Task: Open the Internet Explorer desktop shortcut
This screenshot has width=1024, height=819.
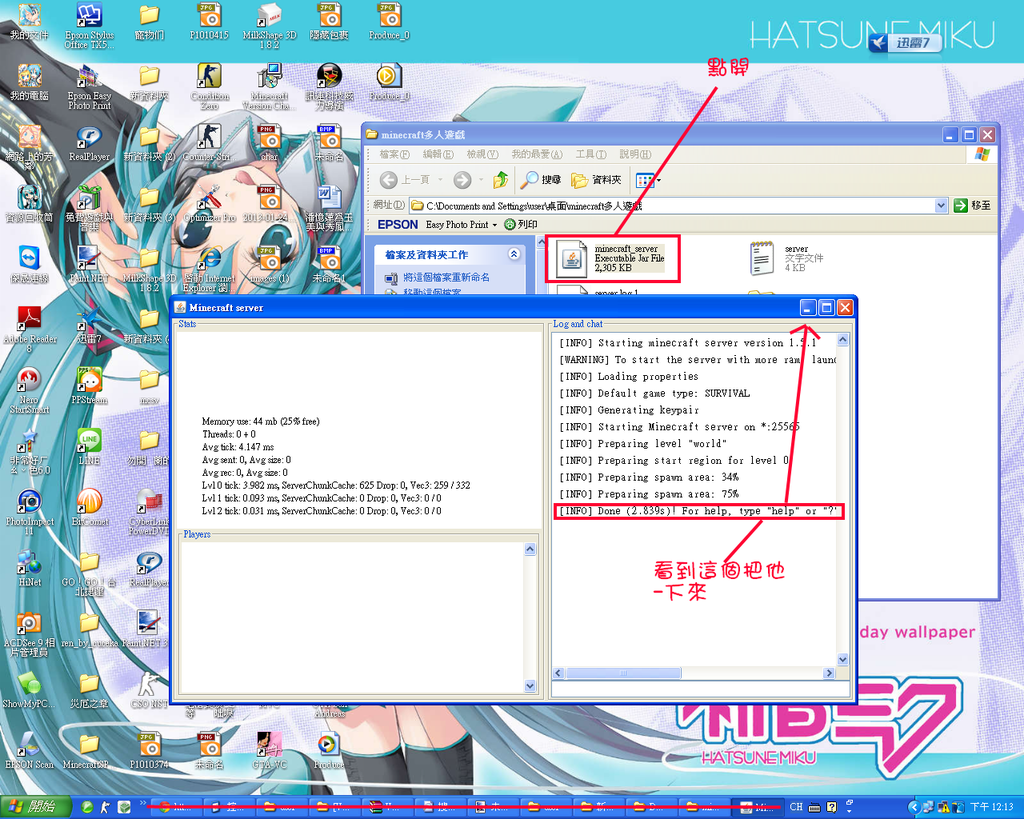Action: click(x=210, y=269)
